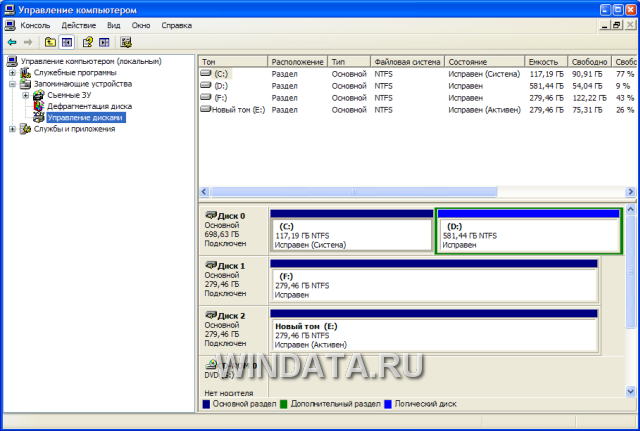Click the Съемные ЗУ icon in tree
640x431 pixels.
[39, 95]
